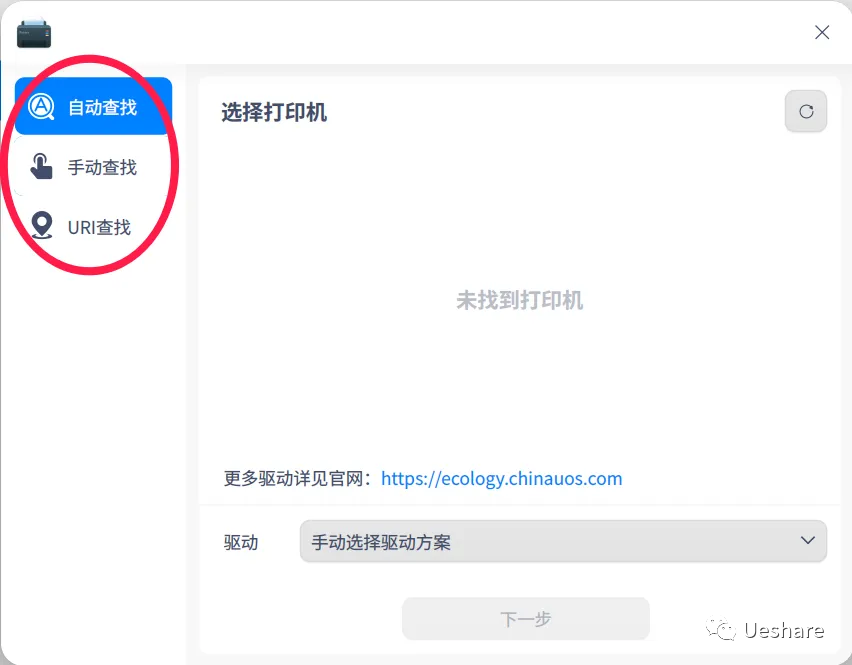Click the hand icon for manual printer search
This screenshot has width=852, height=665.
coord(40,167)
